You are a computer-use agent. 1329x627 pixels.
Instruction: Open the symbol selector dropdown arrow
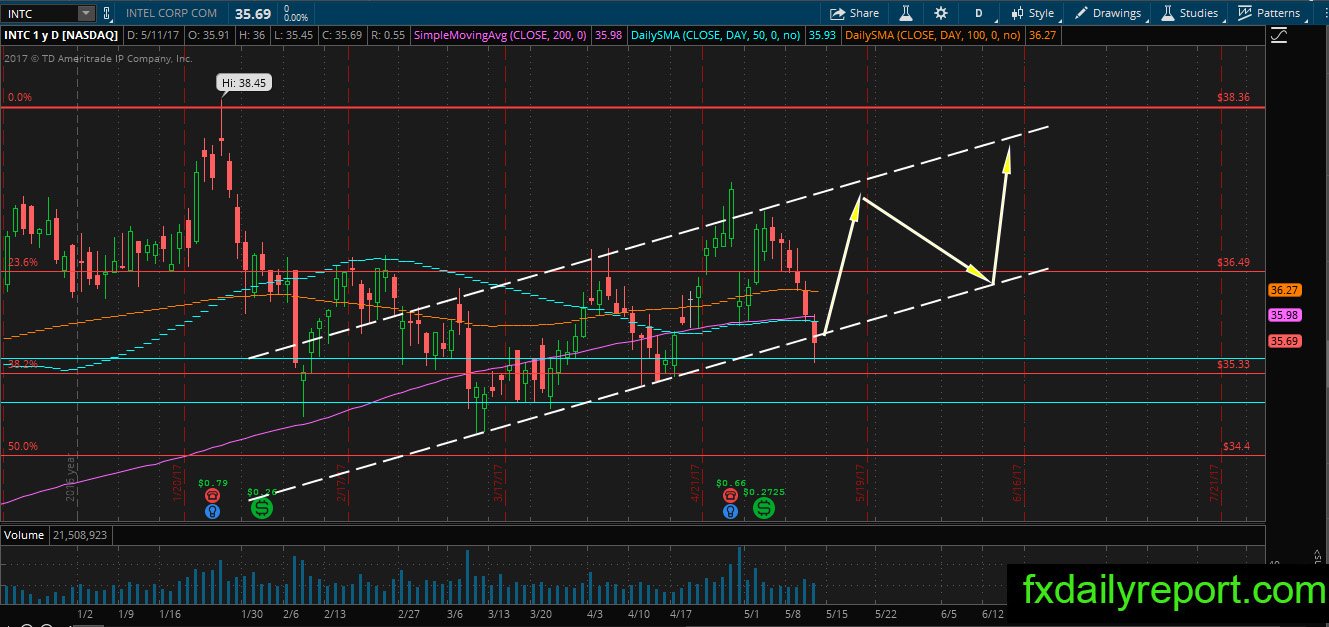pos(86,13)
